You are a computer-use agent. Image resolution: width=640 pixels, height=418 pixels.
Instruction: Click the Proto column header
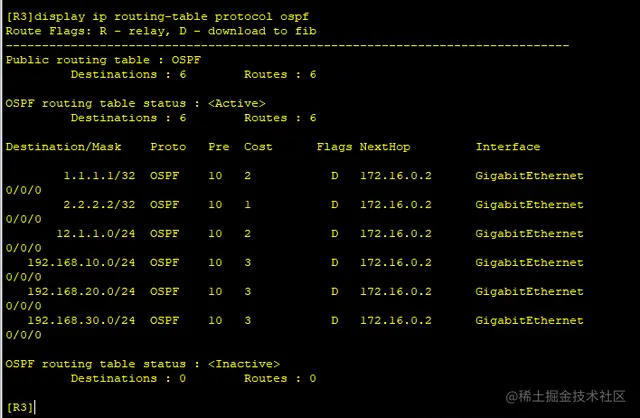(168, 147)
